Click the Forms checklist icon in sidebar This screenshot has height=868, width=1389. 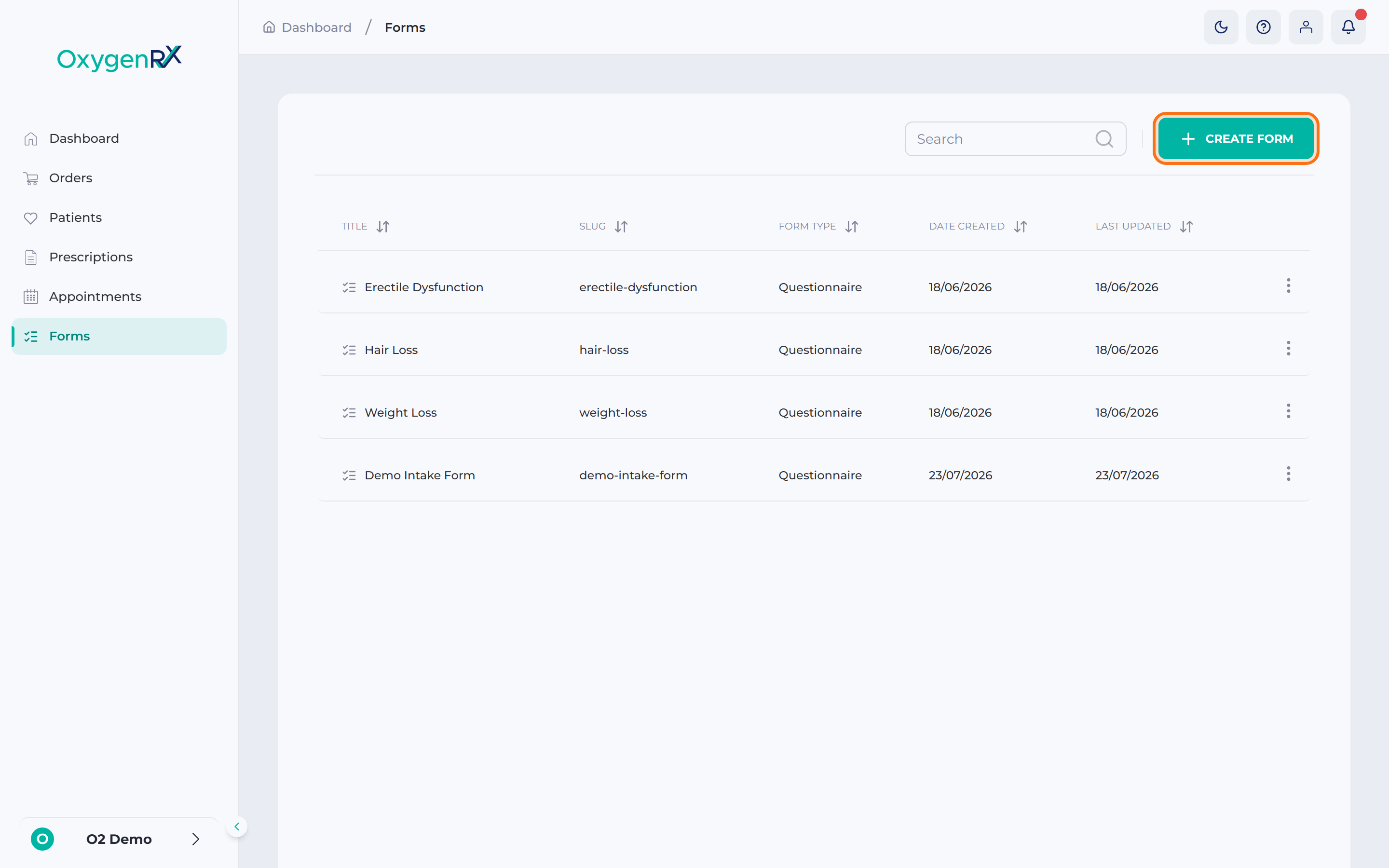click(31, 337)
